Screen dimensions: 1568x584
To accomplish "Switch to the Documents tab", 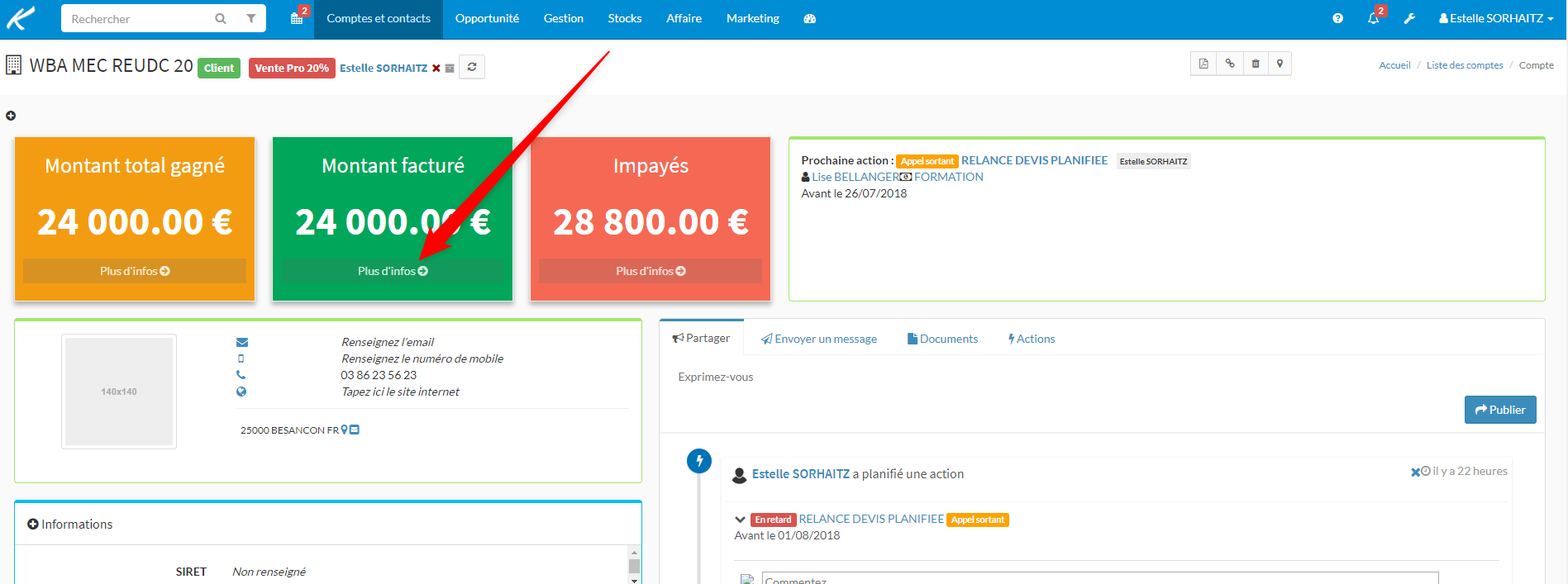I will [x=943, y=339].
